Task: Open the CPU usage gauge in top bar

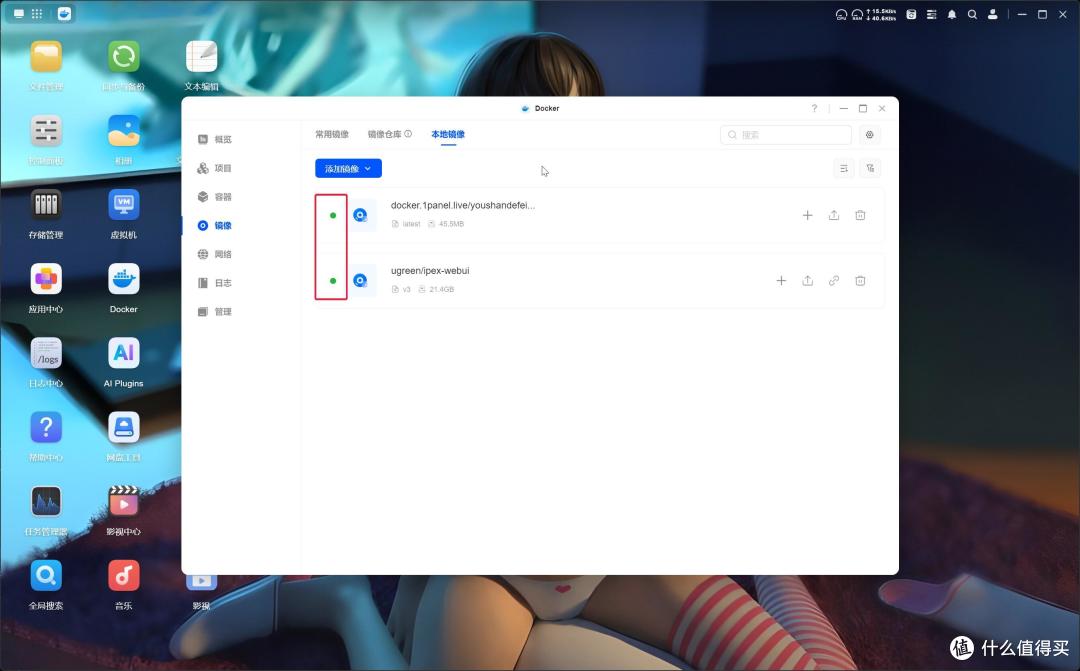Action: pos(841,14)
